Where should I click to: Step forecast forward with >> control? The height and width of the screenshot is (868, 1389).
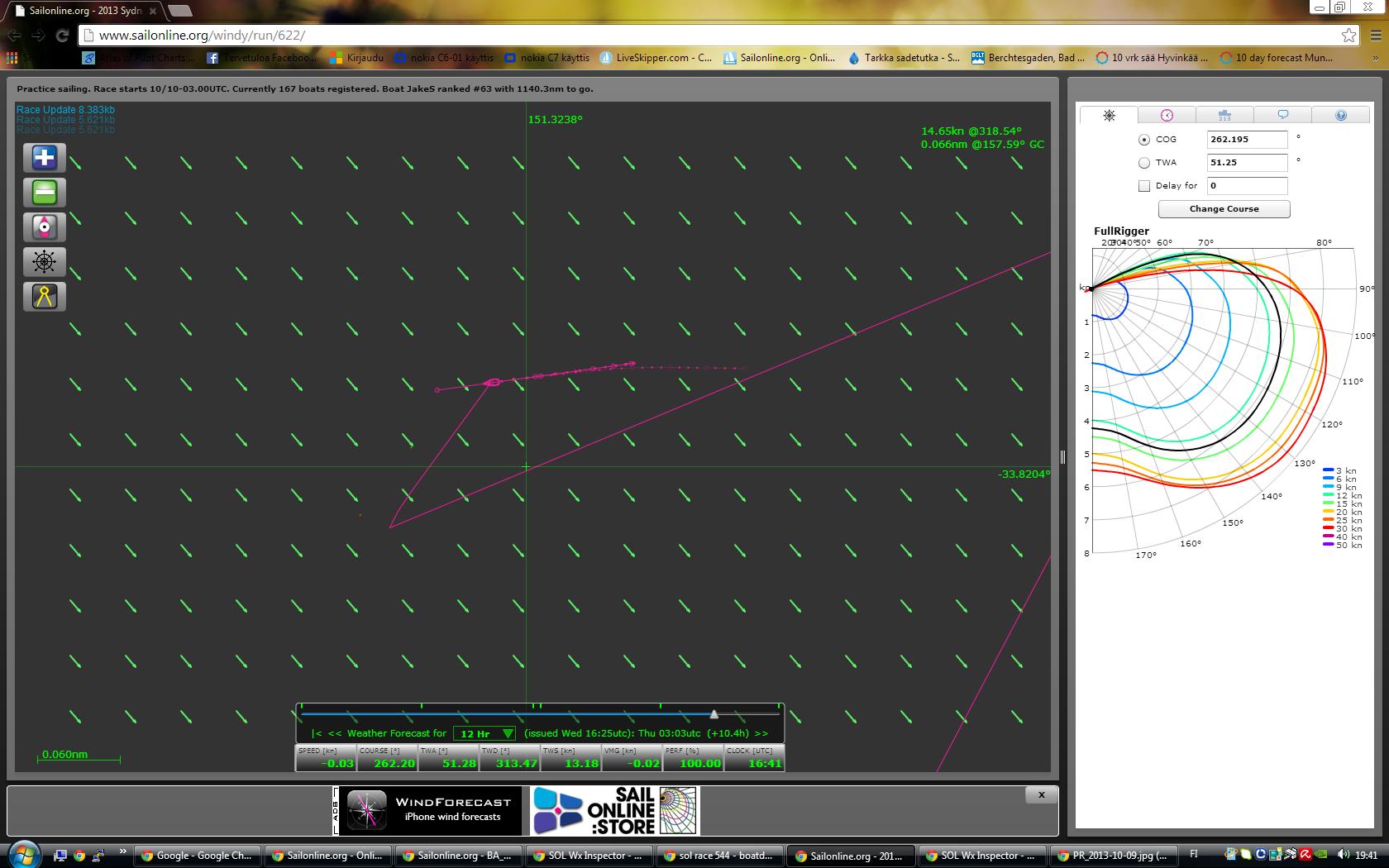761,733
